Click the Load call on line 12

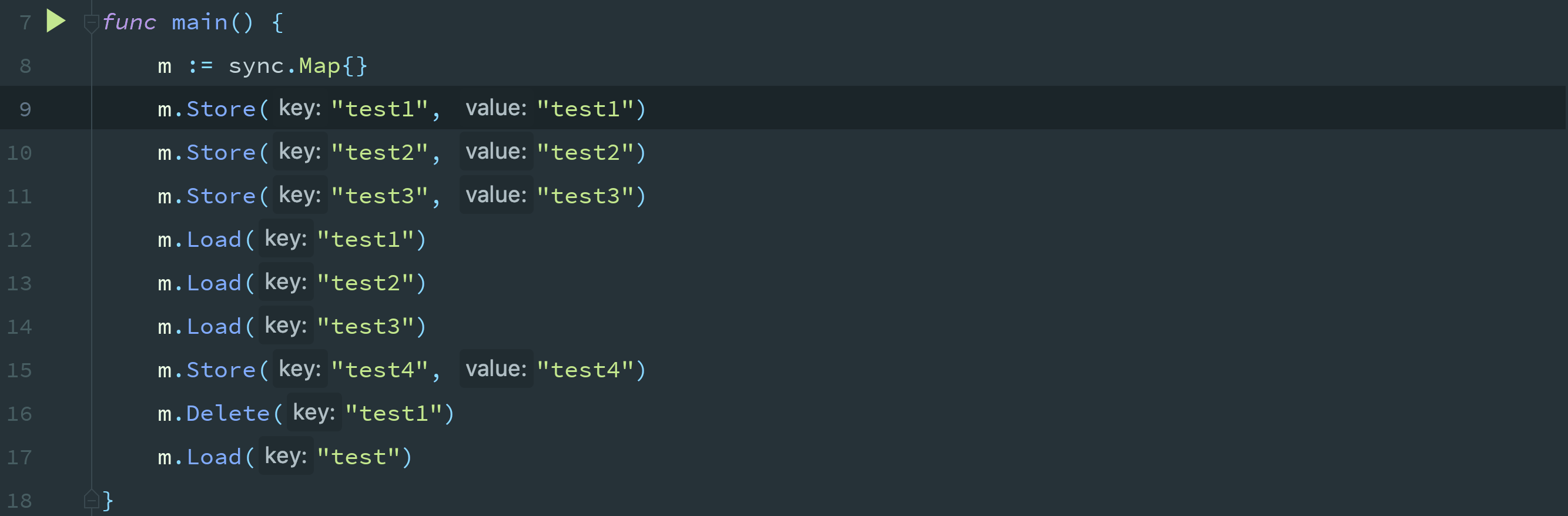214,240
